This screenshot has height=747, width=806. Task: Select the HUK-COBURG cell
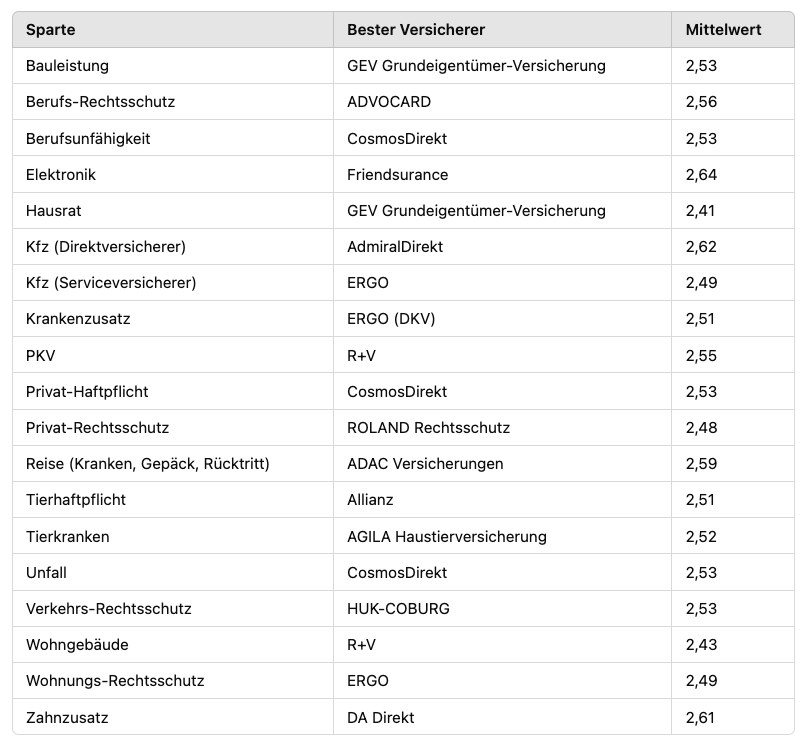(x=398, y=608)
